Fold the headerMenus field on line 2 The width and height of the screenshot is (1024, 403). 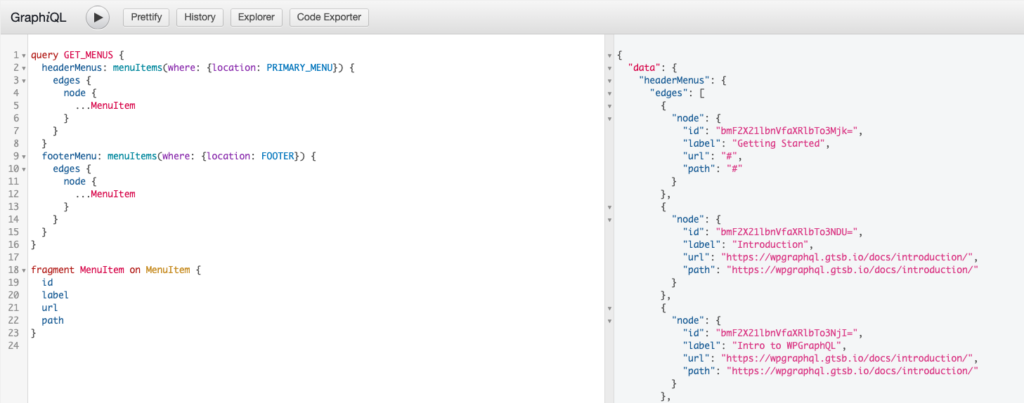click(24, 67)
